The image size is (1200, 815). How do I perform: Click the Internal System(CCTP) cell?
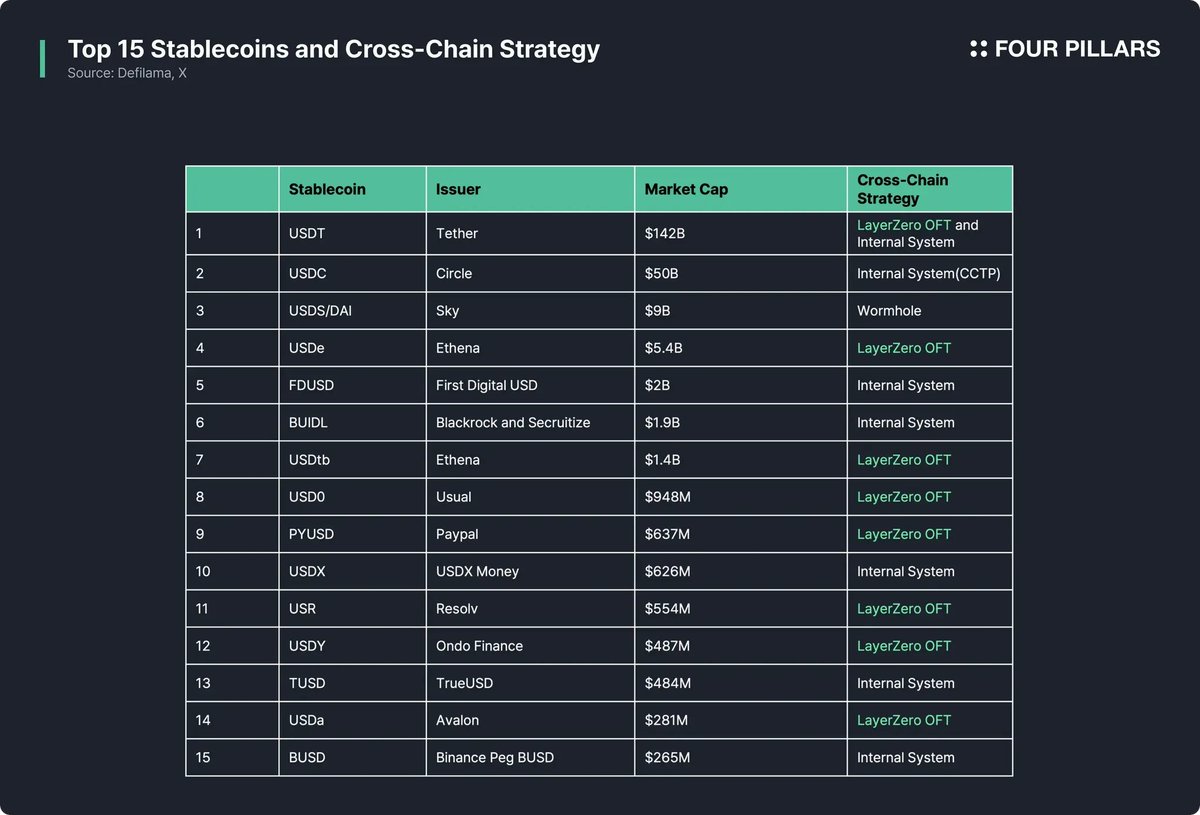(928, 273)
